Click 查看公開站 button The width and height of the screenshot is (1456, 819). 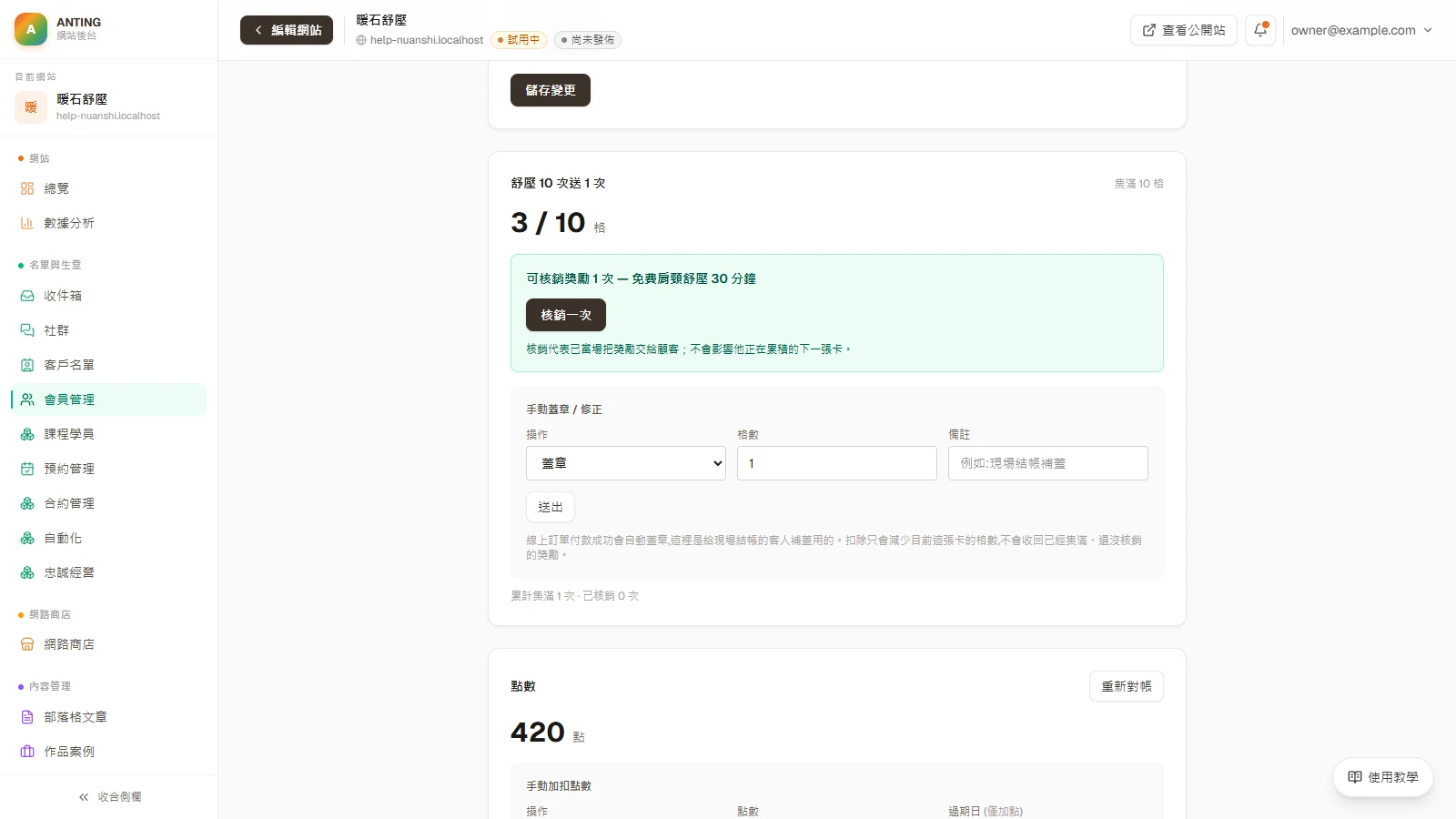tap(1184, 30)
